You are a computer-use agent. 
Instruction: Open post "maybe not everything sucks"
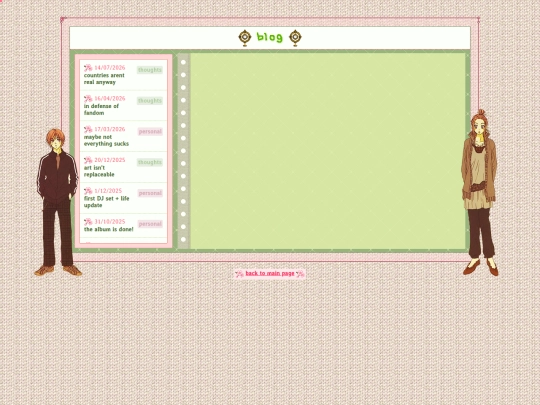(x=106, y=140)
